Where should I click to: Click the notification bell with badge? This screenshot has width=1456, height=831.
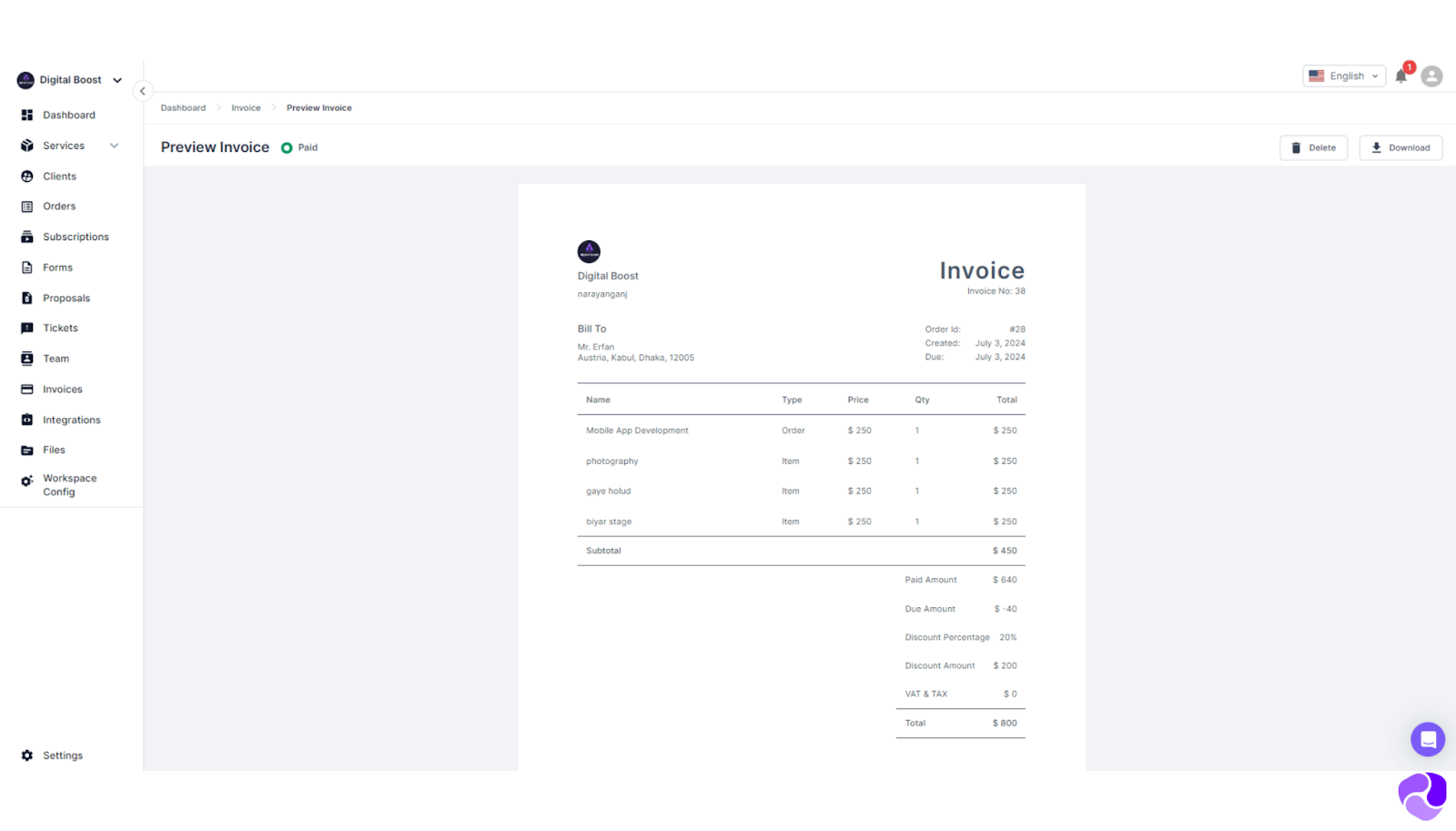click(x=1400, y=76)
